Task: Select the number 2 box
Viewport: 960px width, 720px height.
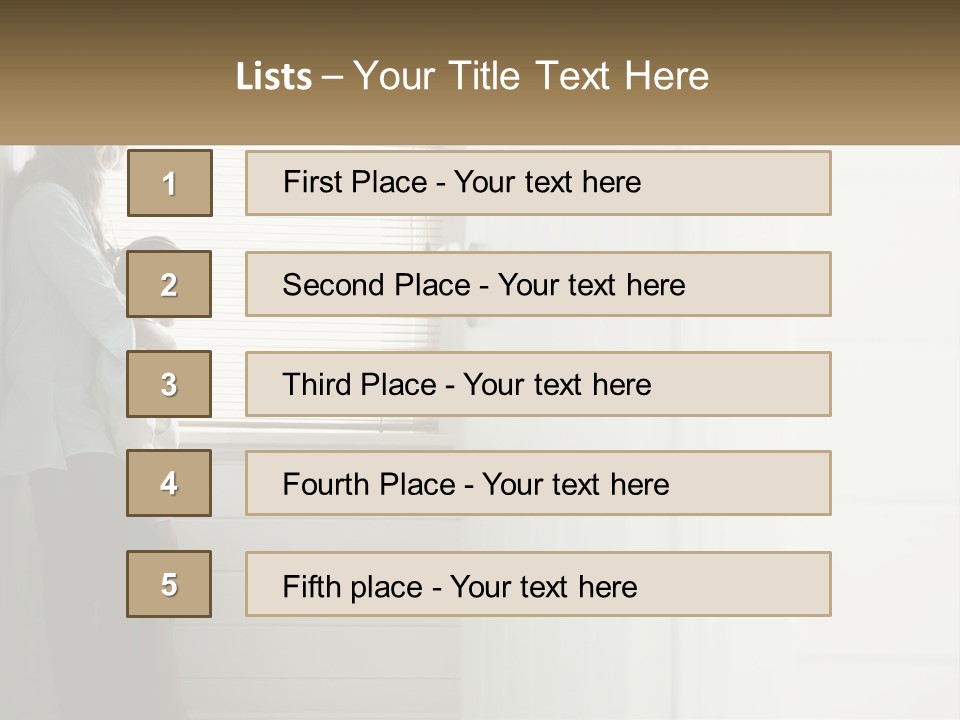Action: tap(169, 284)
